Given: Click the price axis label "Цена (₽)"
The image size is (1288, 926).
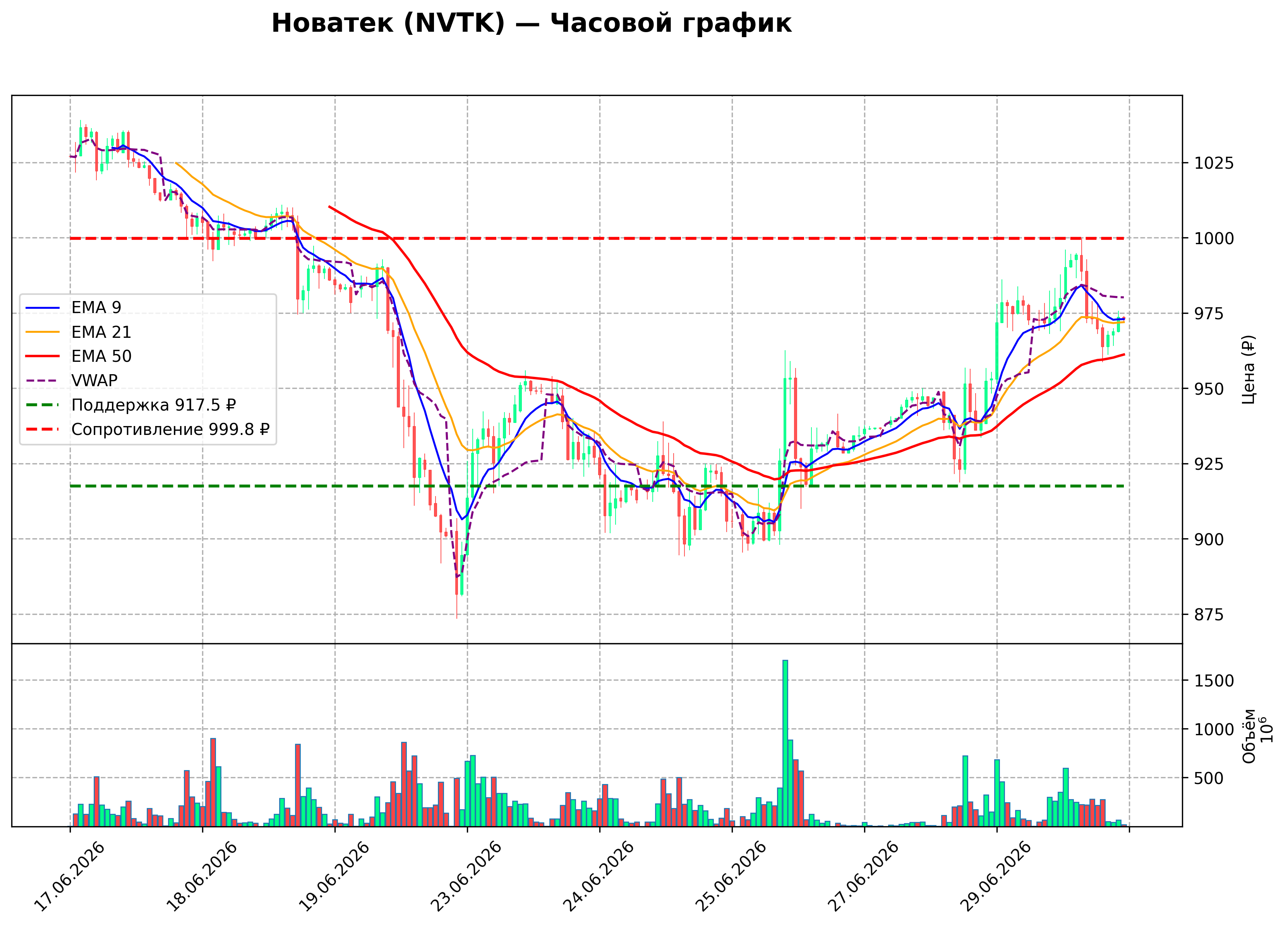Looking at the screenshot, I should (x=1249, y=370).
